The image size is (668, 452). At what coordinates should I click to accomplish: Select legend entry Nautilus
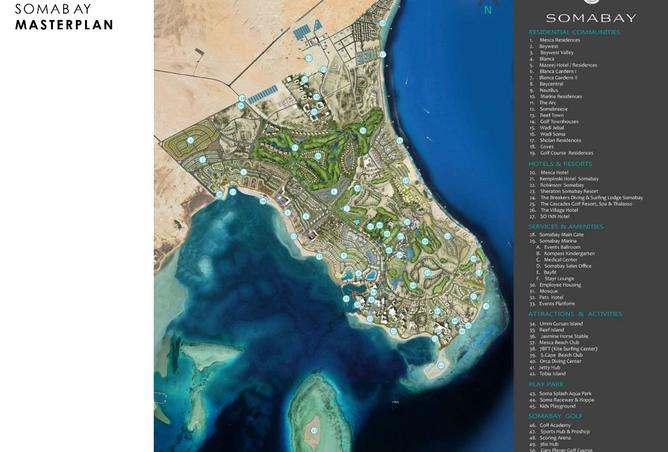(544, 90)
